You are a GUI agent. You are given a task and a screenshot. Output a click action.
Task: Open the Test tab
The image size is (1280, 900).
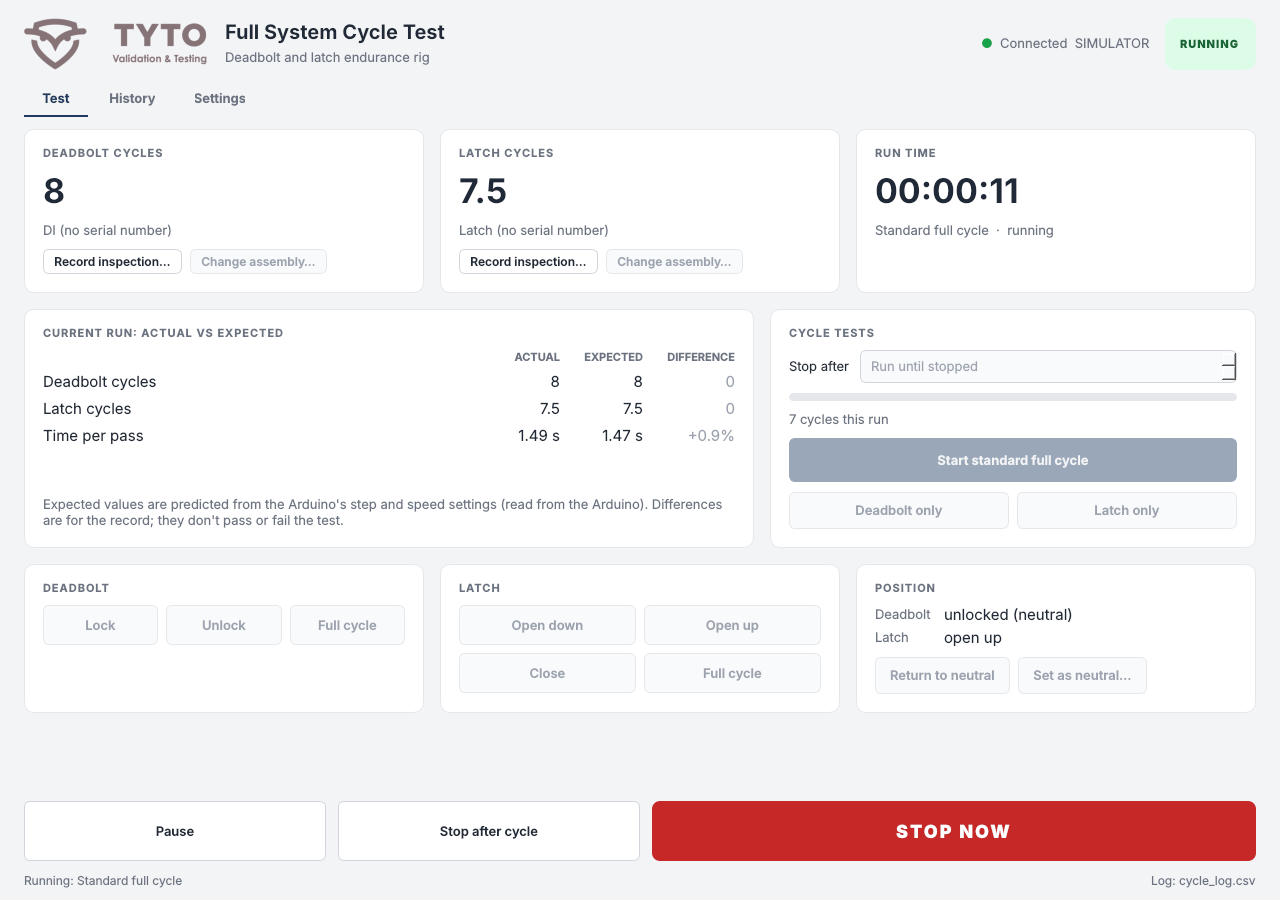56,98
